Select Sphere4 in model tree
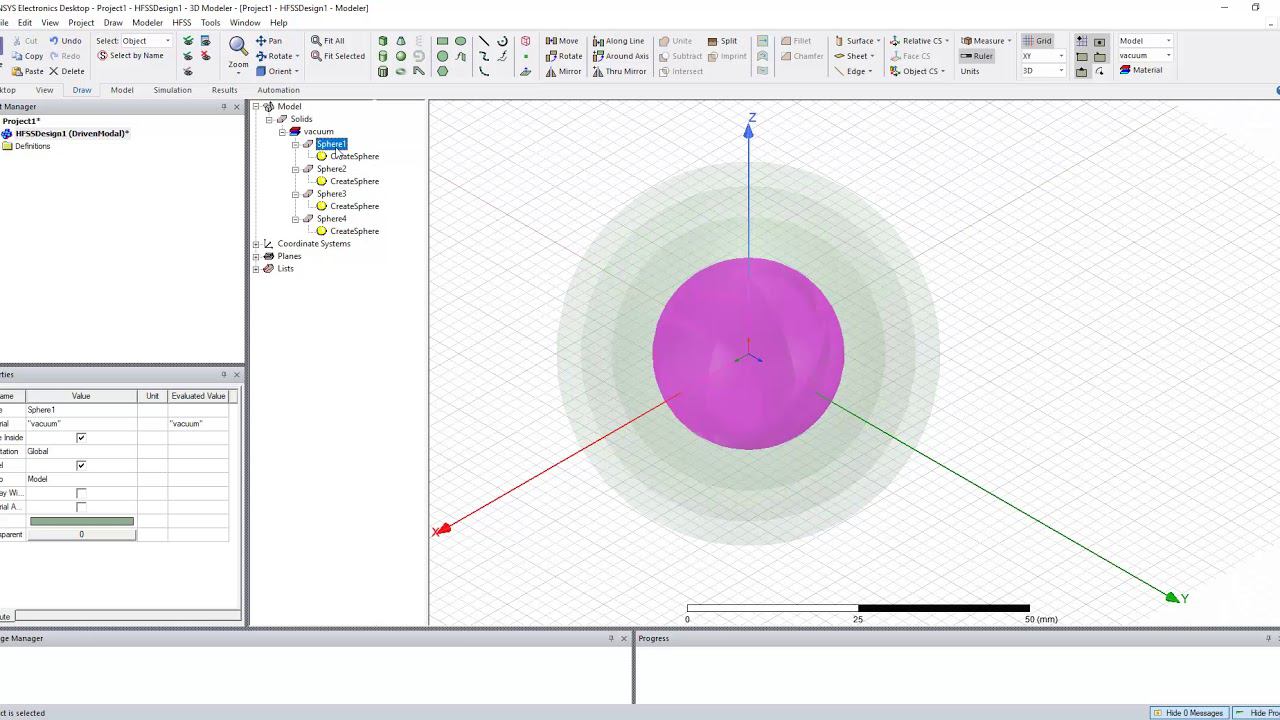 coord(331,219)
